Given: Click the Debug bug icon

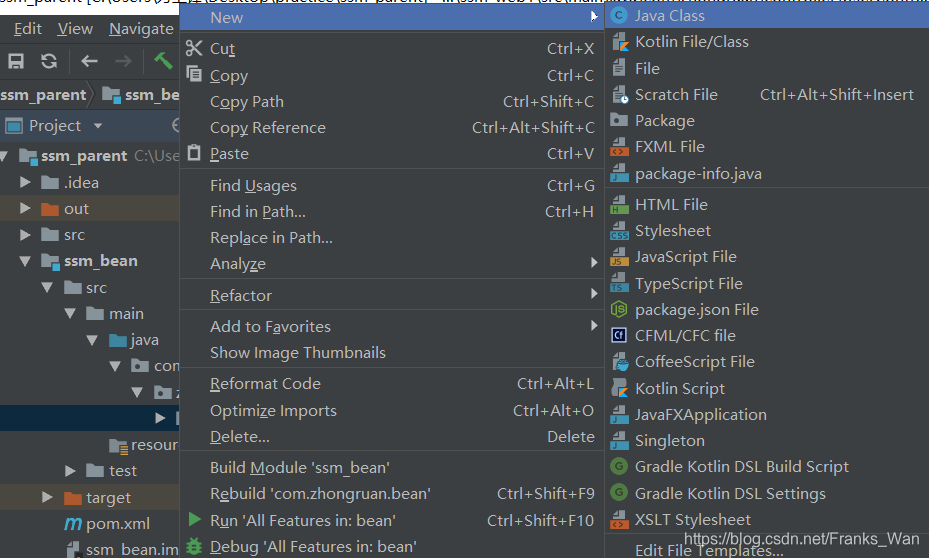Looking at the screenshot, I should click(x=194, y=546).
